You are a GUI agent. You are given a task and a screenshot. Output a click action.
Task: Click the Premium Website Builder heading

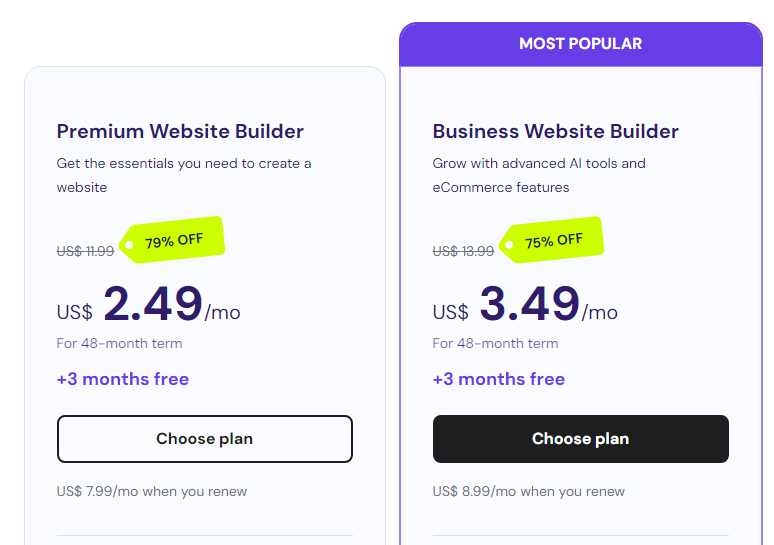point(180,131)
